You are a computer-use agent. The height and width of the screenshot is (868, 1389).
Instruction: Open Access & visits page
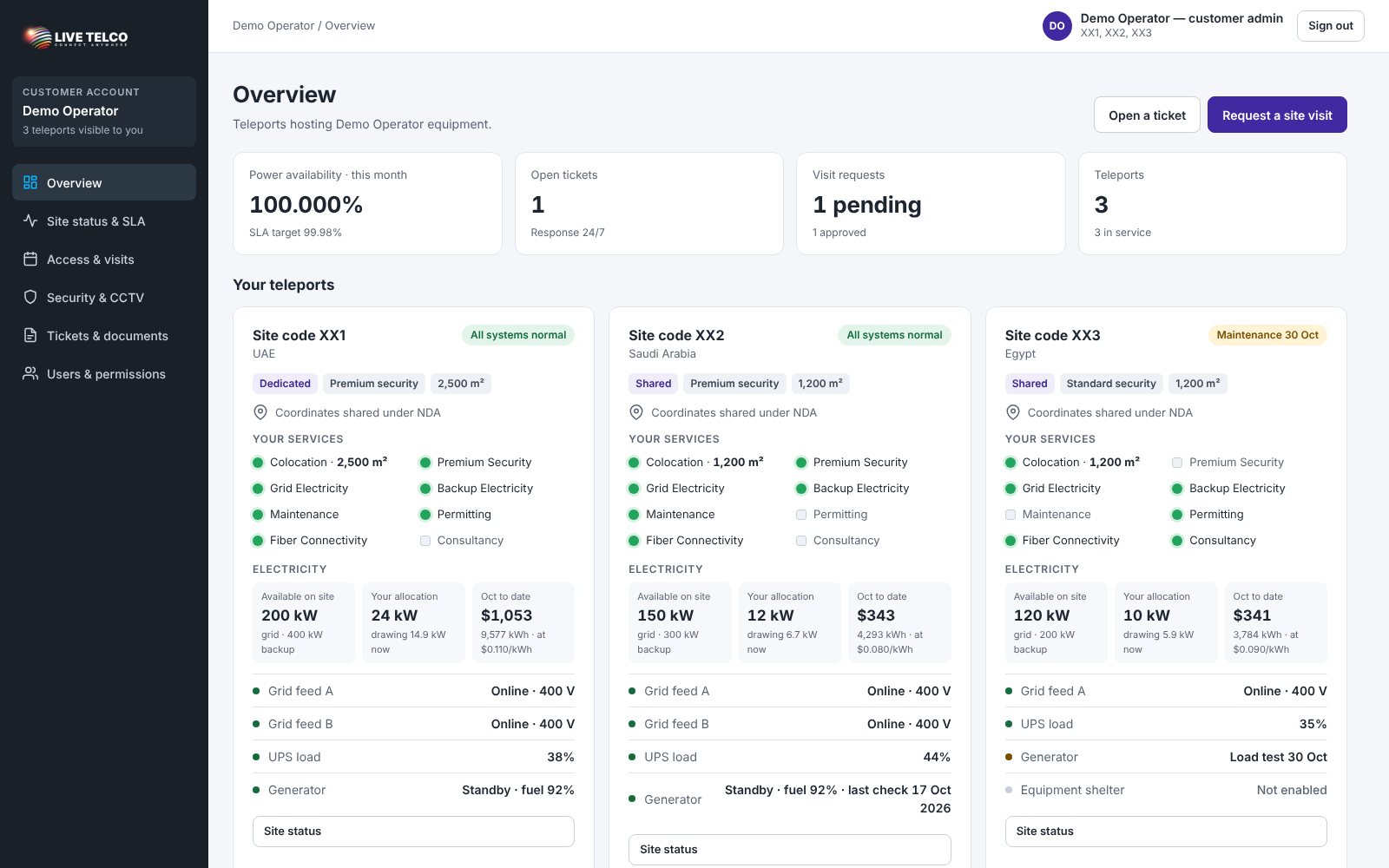pos(104,259)
